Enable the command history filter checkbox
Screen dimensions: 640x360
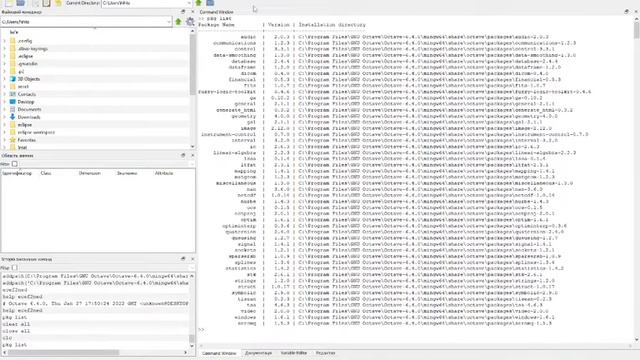(15, 268)
